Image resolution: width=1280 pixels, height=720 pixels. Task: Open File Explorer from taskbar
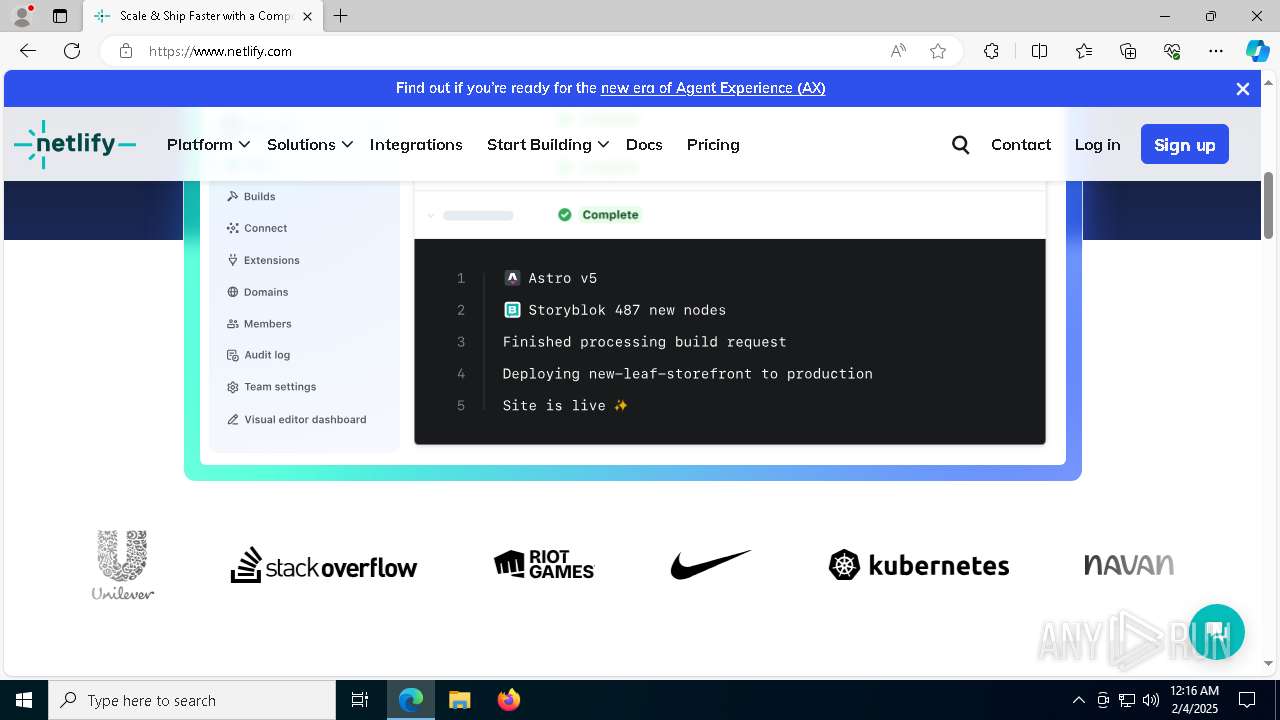(460, 700)
